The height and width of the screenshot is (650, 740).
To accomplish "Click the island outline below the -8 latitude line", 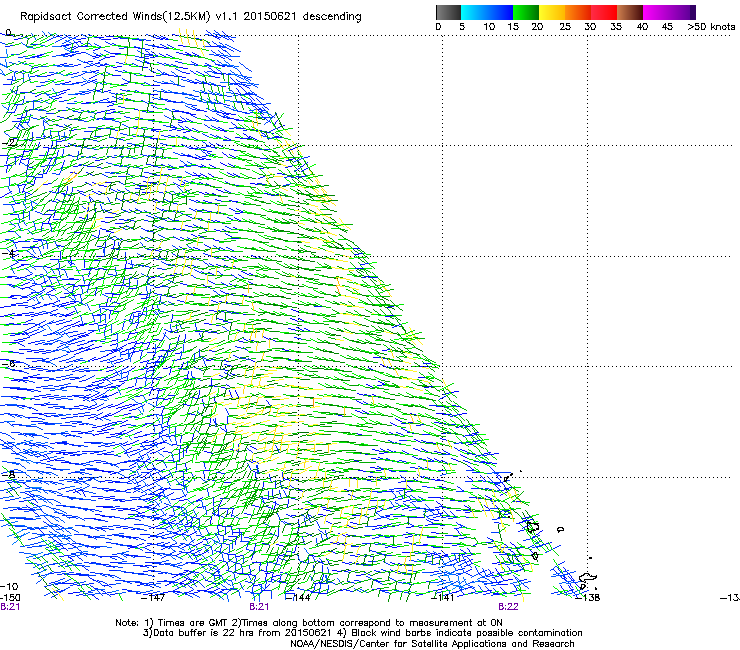I will tap(533, 527).
